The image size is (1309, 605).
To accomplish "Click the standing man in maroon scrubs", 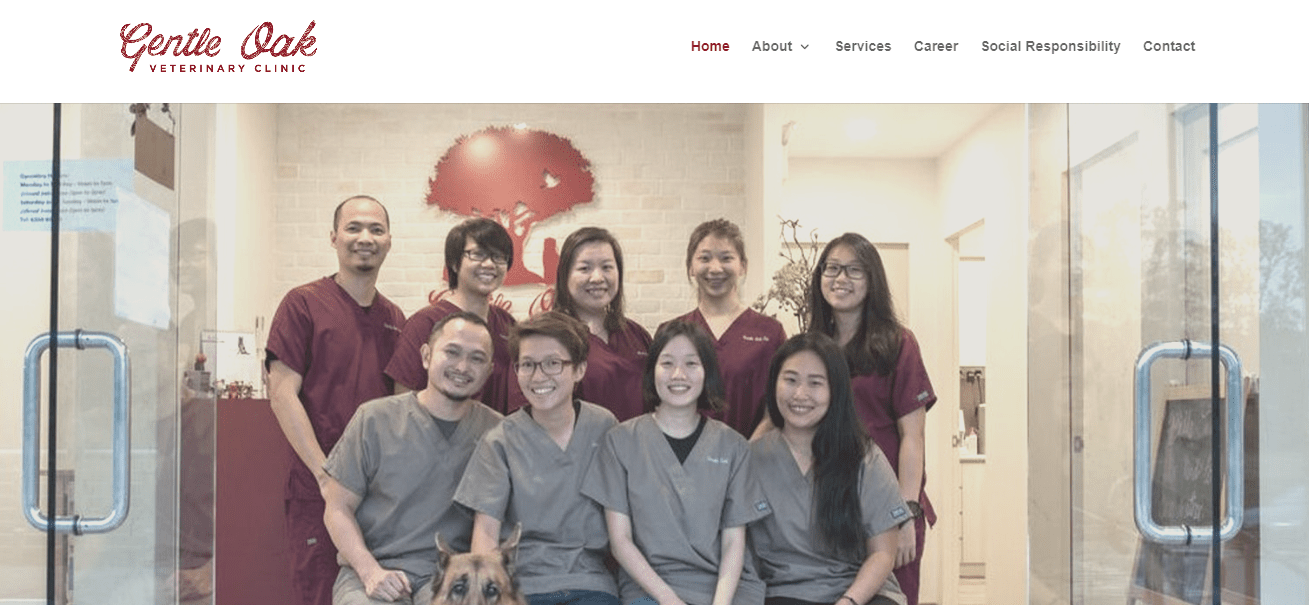I will tap(333, 390).
